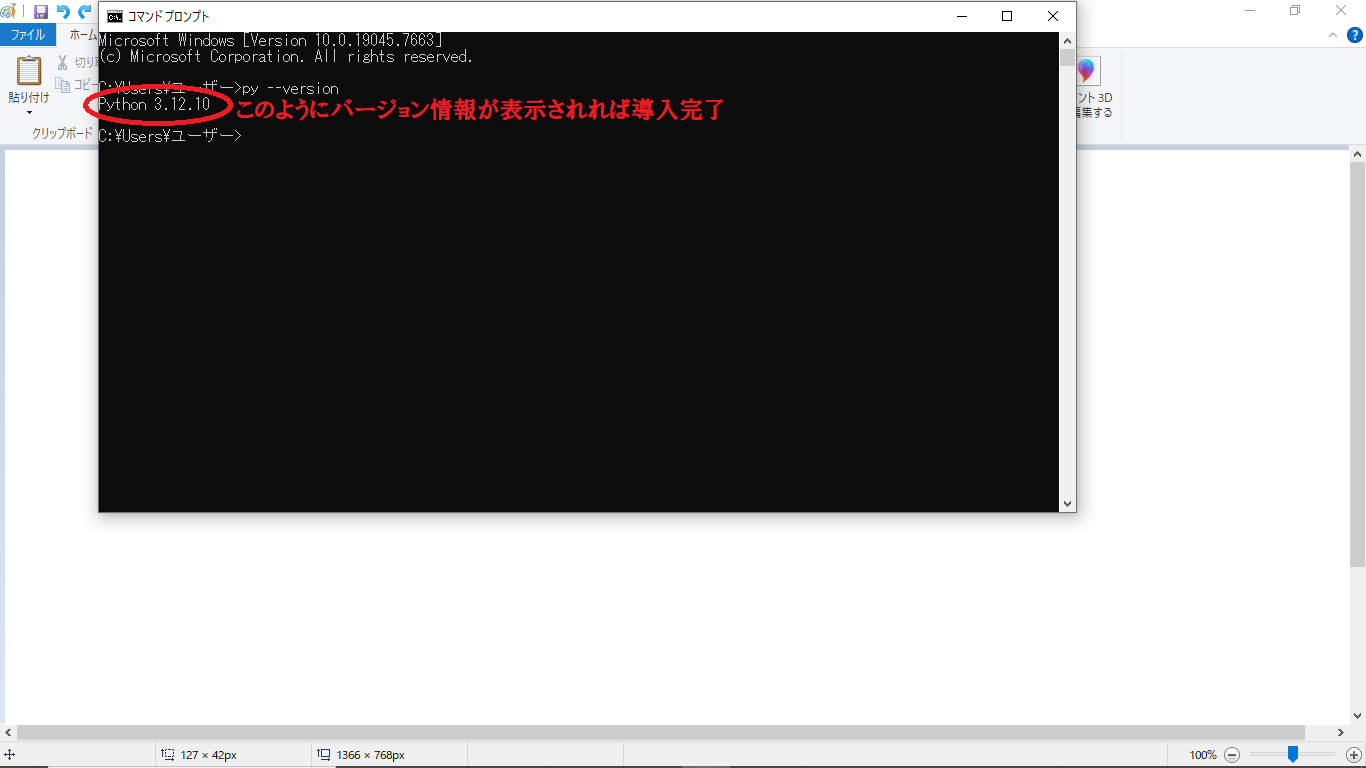Click the Microsoft Corporation copyright line
This screenshot has width=1366, height=768.
click(286, 56)
